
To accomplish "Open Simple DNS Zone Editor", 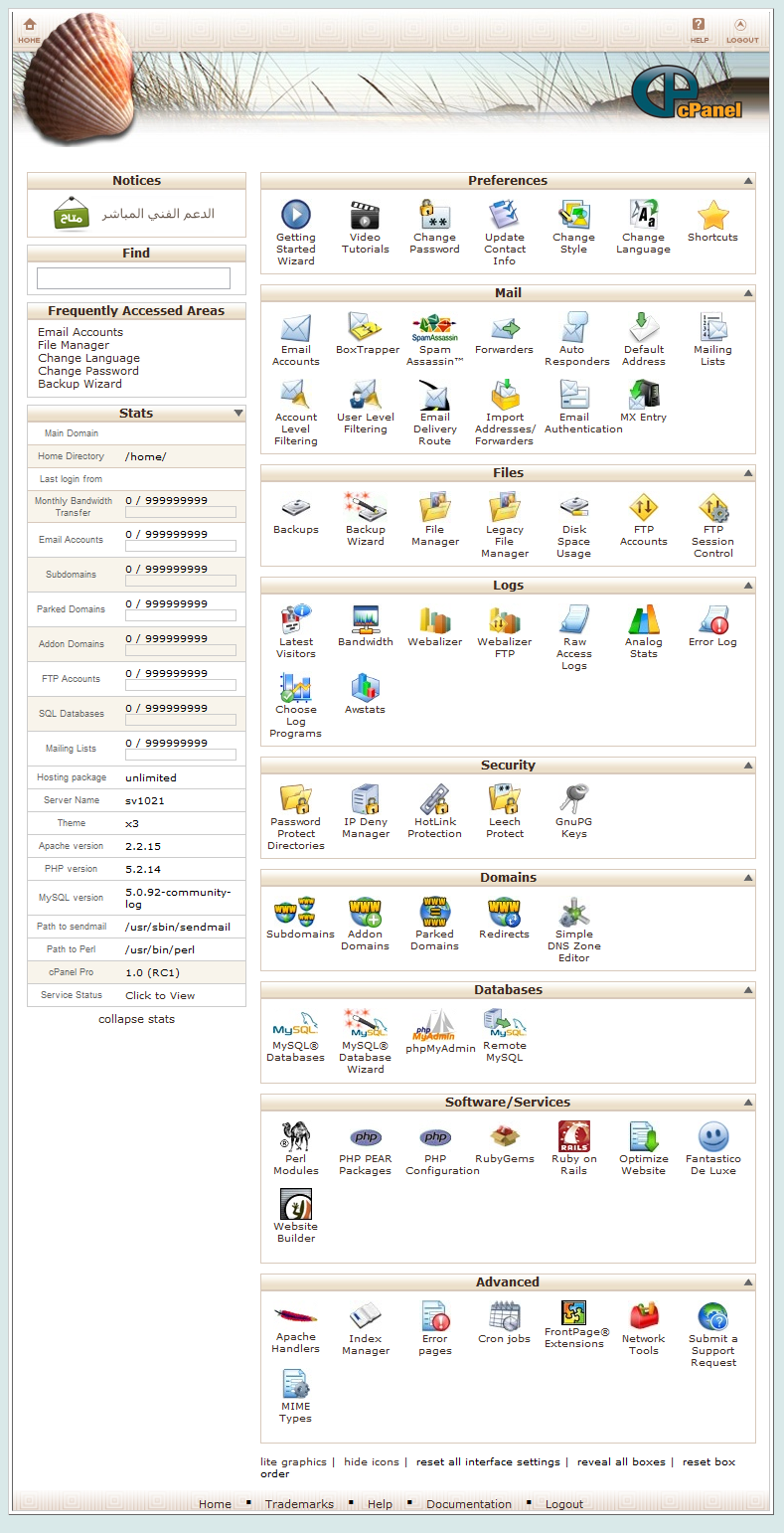I will click(574, 912).
